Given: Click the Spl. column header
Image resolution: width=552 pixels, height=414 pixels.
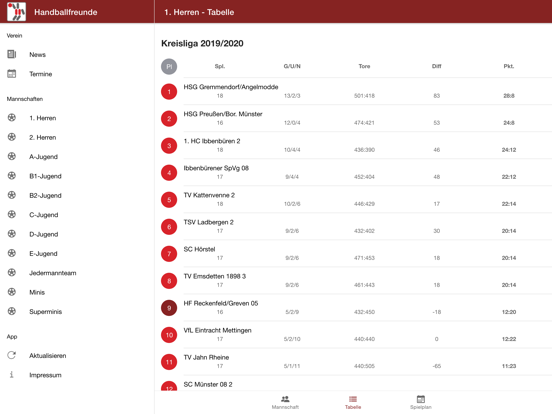Looking at the screenshot, I should pyautogui.click(x=220, y=66).
